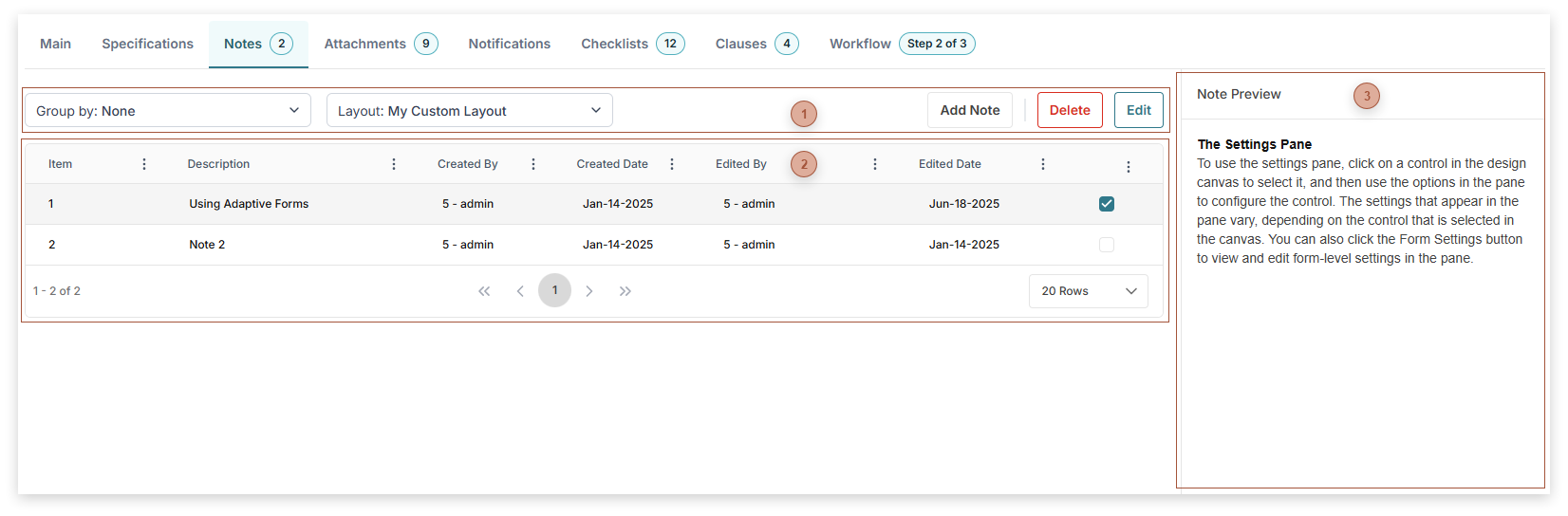This screenshot has width=1568, height=516.
Task: Open the Checklists tab
Action: [631, 44]
